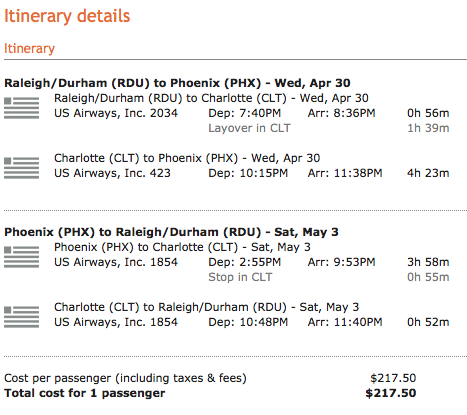Click US Airways, Inc. 423 flight text
Viewport: 467px width, 415px height.
(112, 173)
